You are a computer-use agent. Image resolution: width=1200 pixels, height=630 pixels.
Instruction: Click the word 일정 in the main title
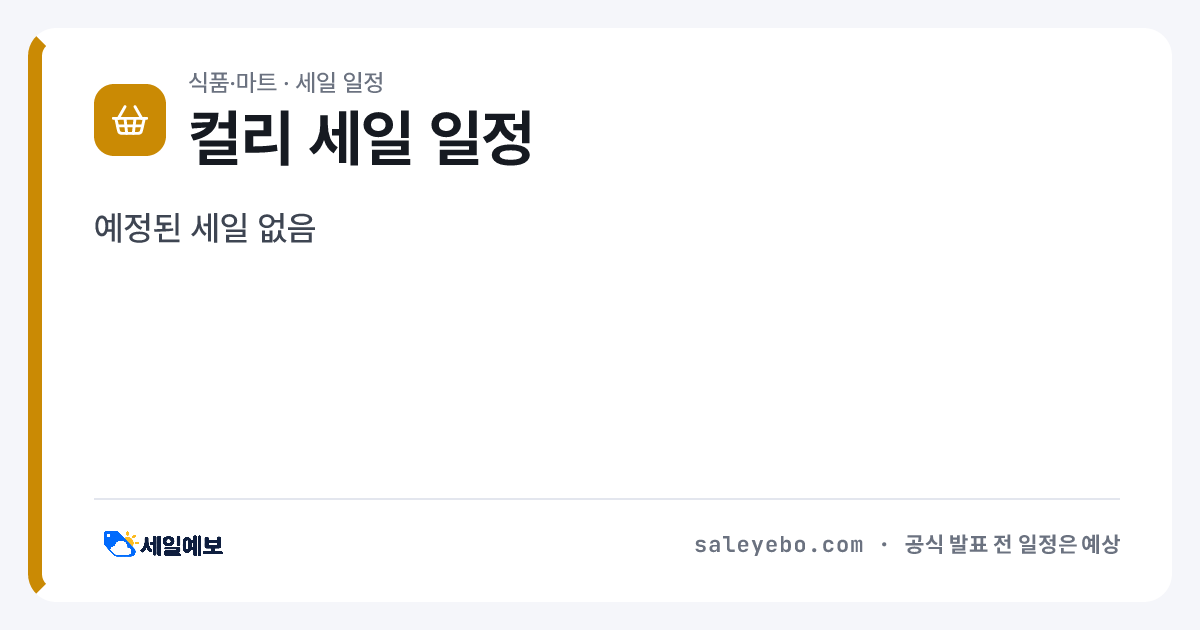(x=480, y=137)
